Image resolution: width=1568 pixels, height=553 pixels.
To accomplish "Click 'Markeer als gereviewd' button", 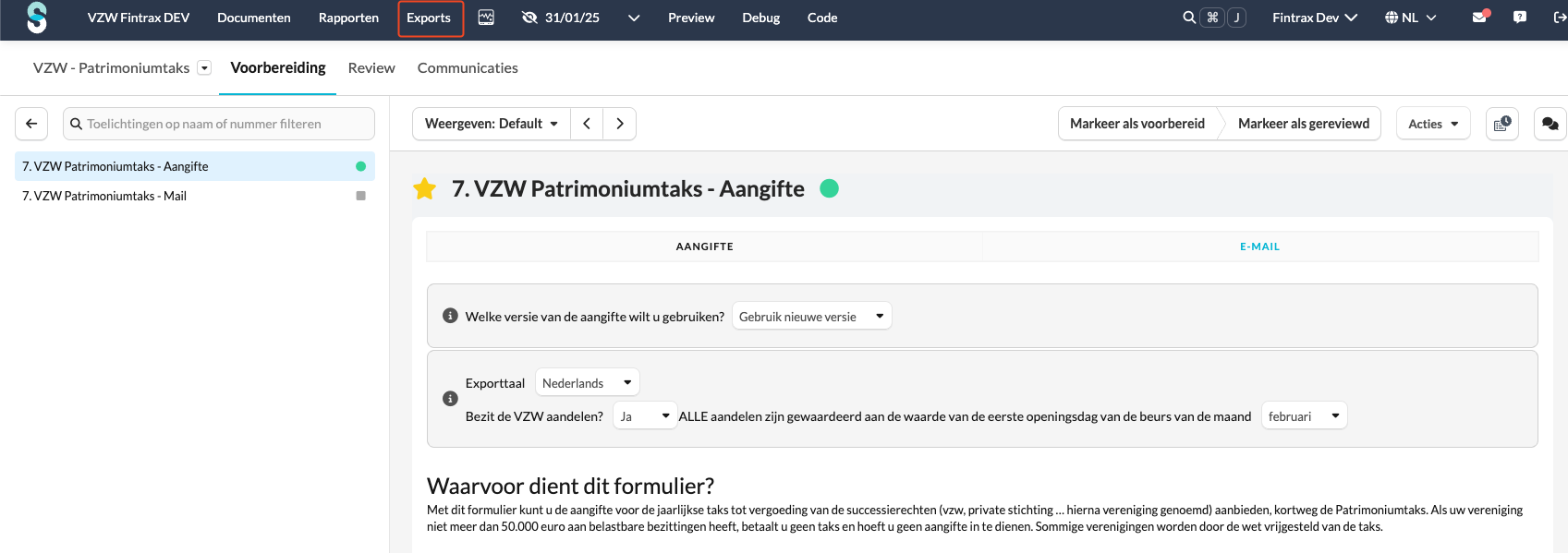I will pyautogui.click(x=1303, y=124).
